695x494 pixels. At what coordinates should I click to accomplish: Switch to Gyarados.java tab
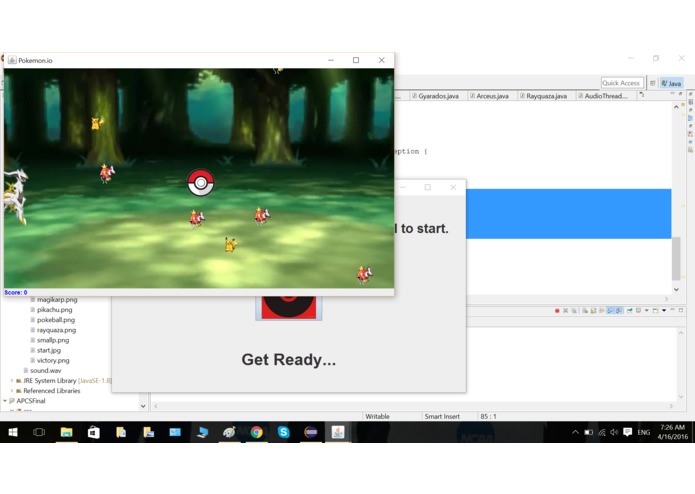click(x=435, y=96)
